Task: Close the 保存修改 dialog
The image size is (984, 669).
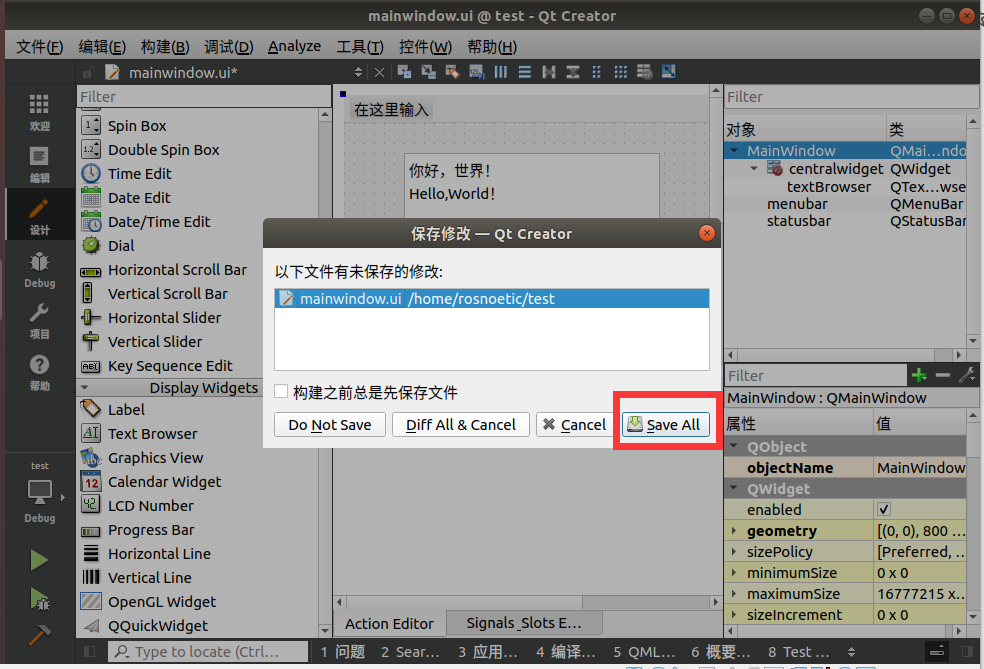Action: (707, 233)
